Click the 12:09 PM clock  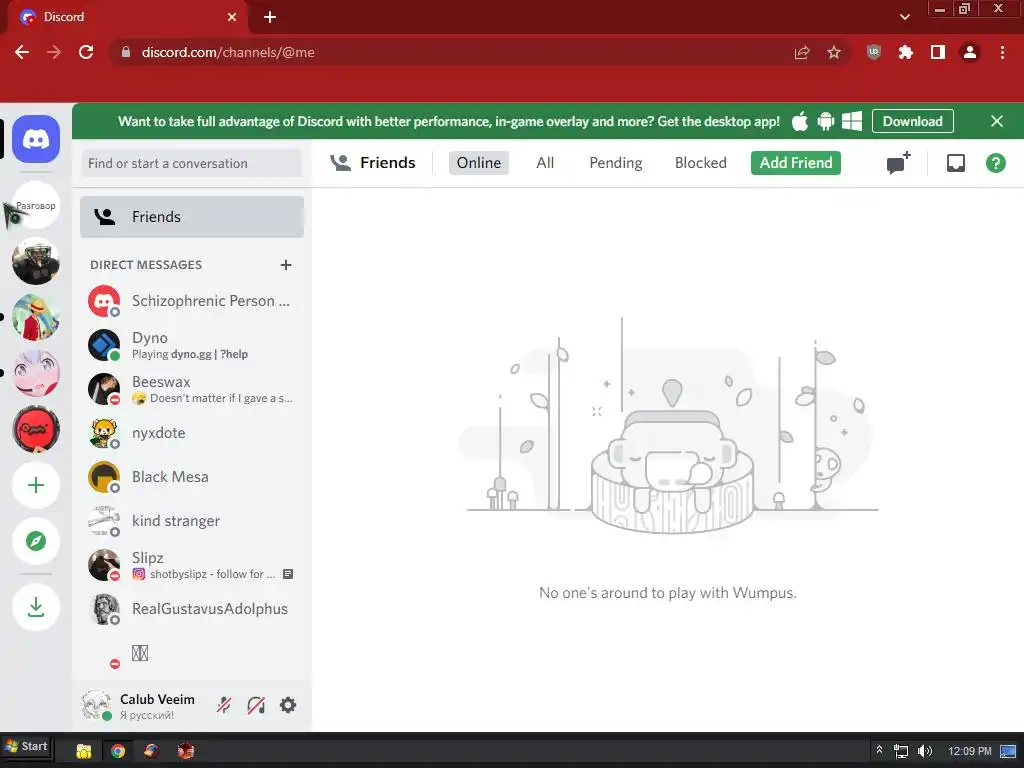(970, 751)
